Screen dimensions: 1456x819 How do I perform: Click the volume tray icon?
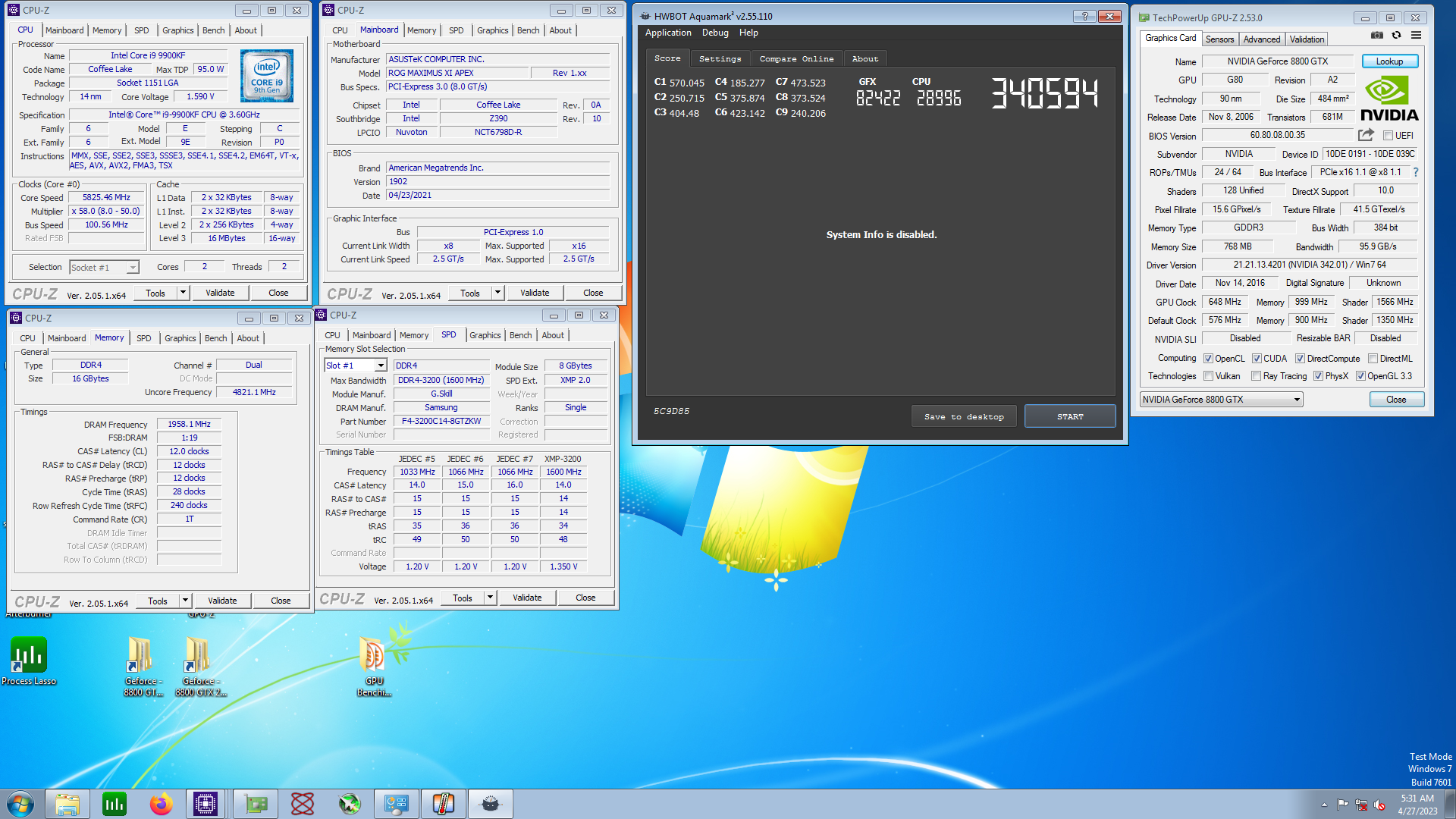(1379, 805)
